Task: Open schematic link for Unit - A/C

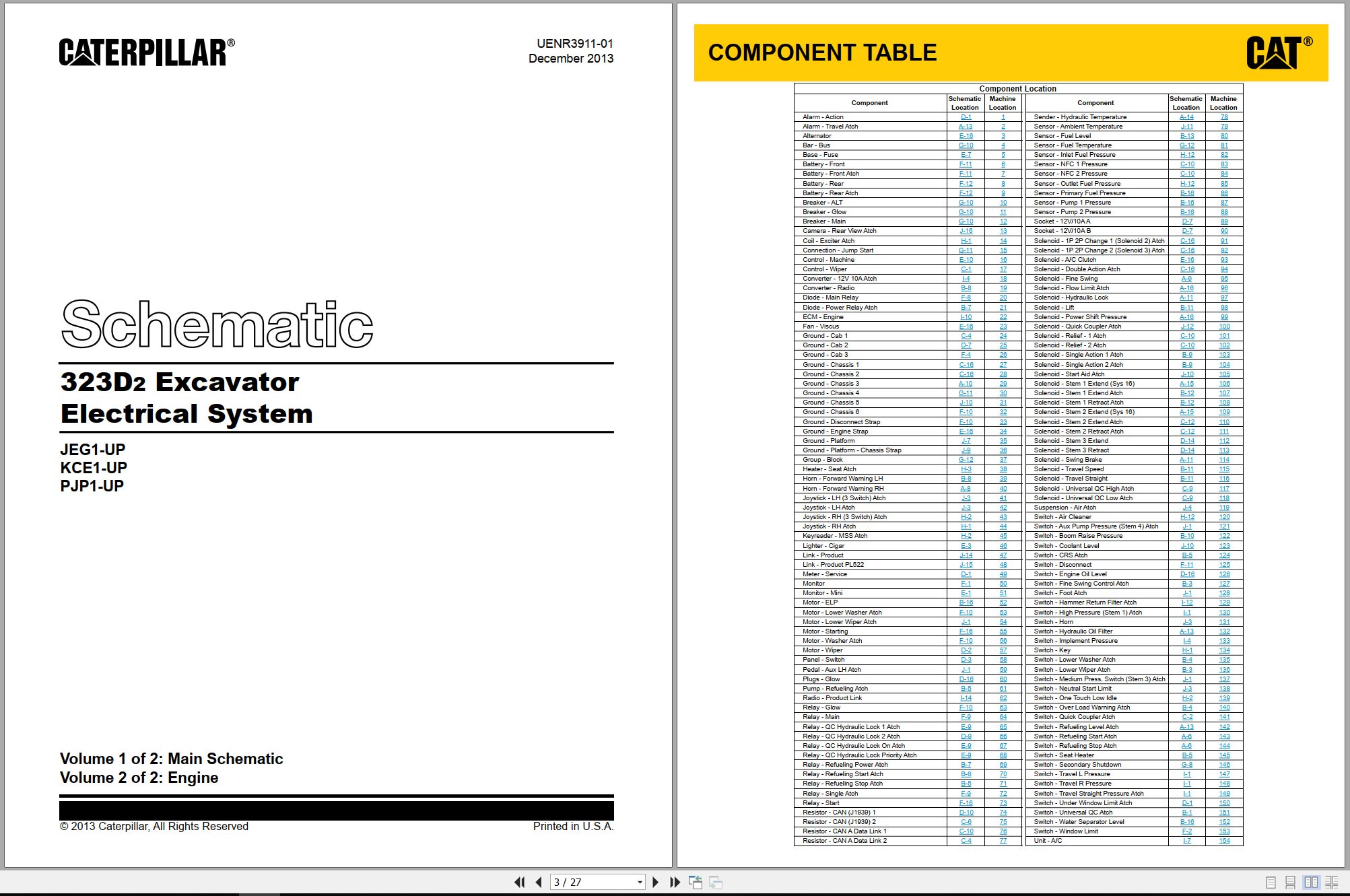Action: [1186, 841]
